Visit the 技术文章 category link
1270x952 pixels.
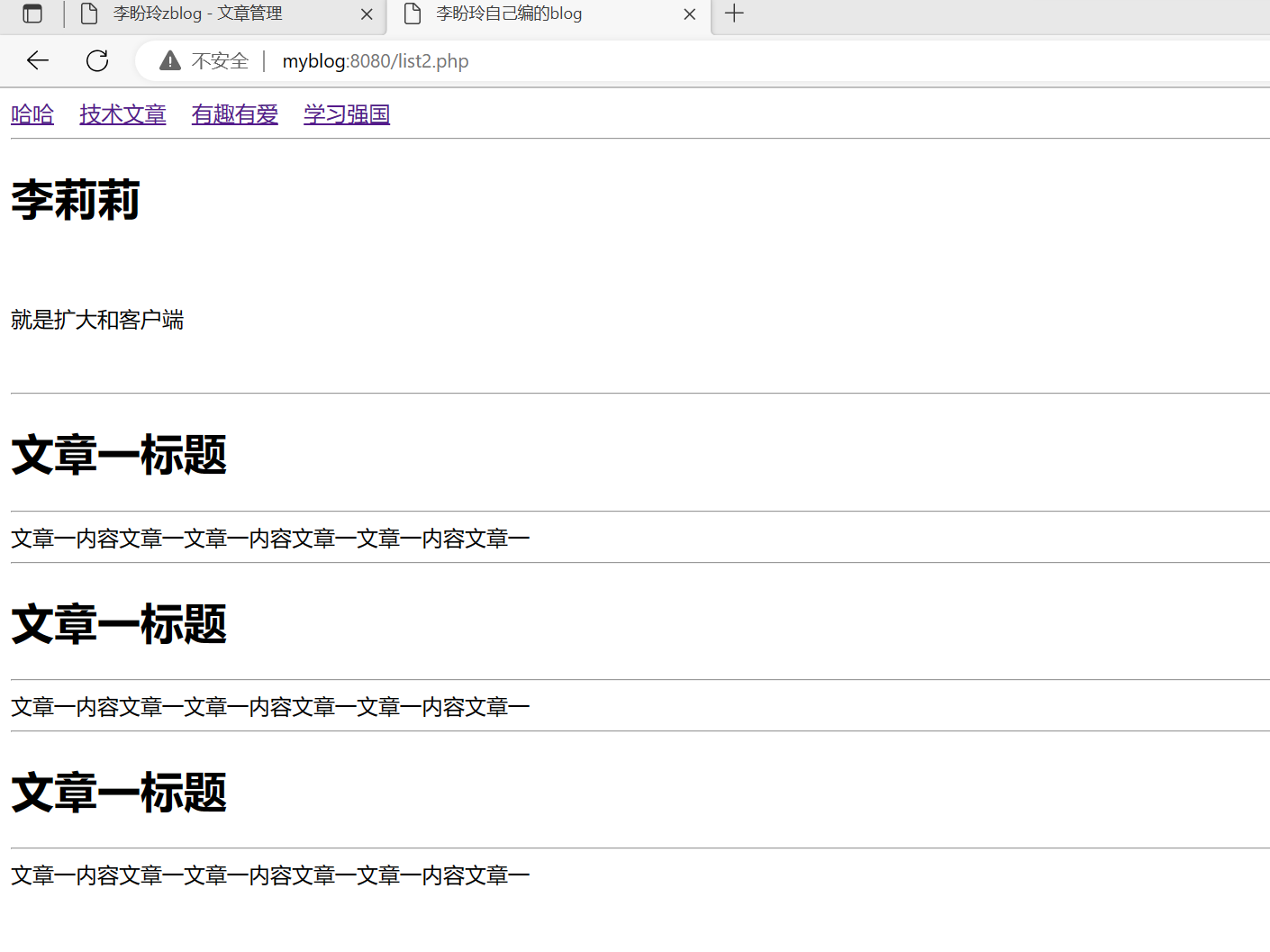(x=122, y=114)
